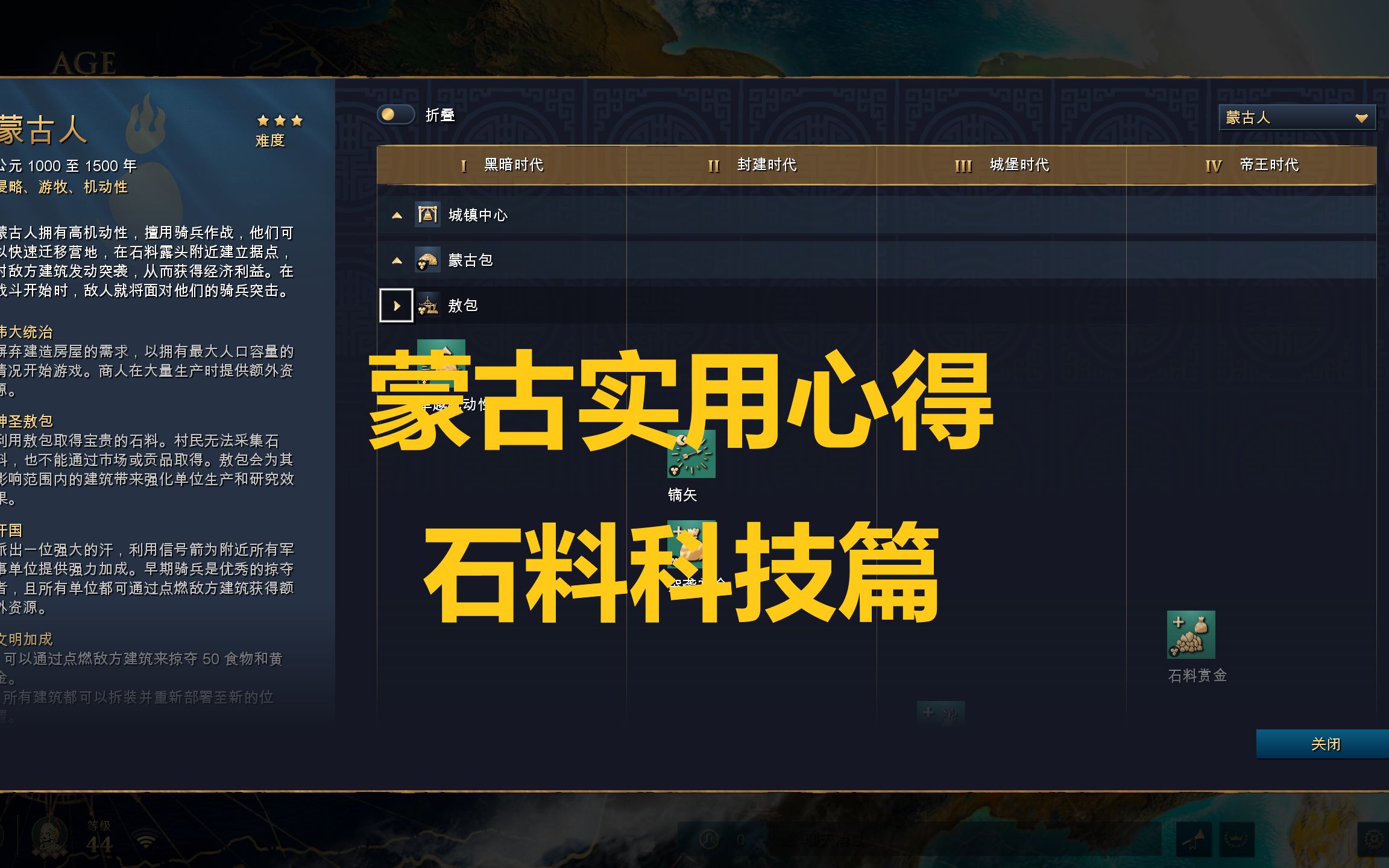
Task: Click the crown laurel icon at bottom
Action: pos(1236,840)
